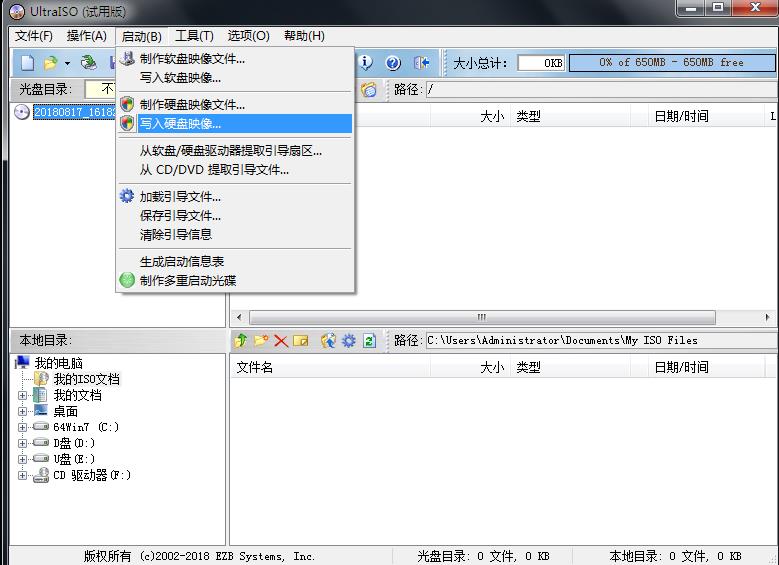Click the local Add files icon
The width and height of the screenshot is (779, 565).
[x=328, y=340]
